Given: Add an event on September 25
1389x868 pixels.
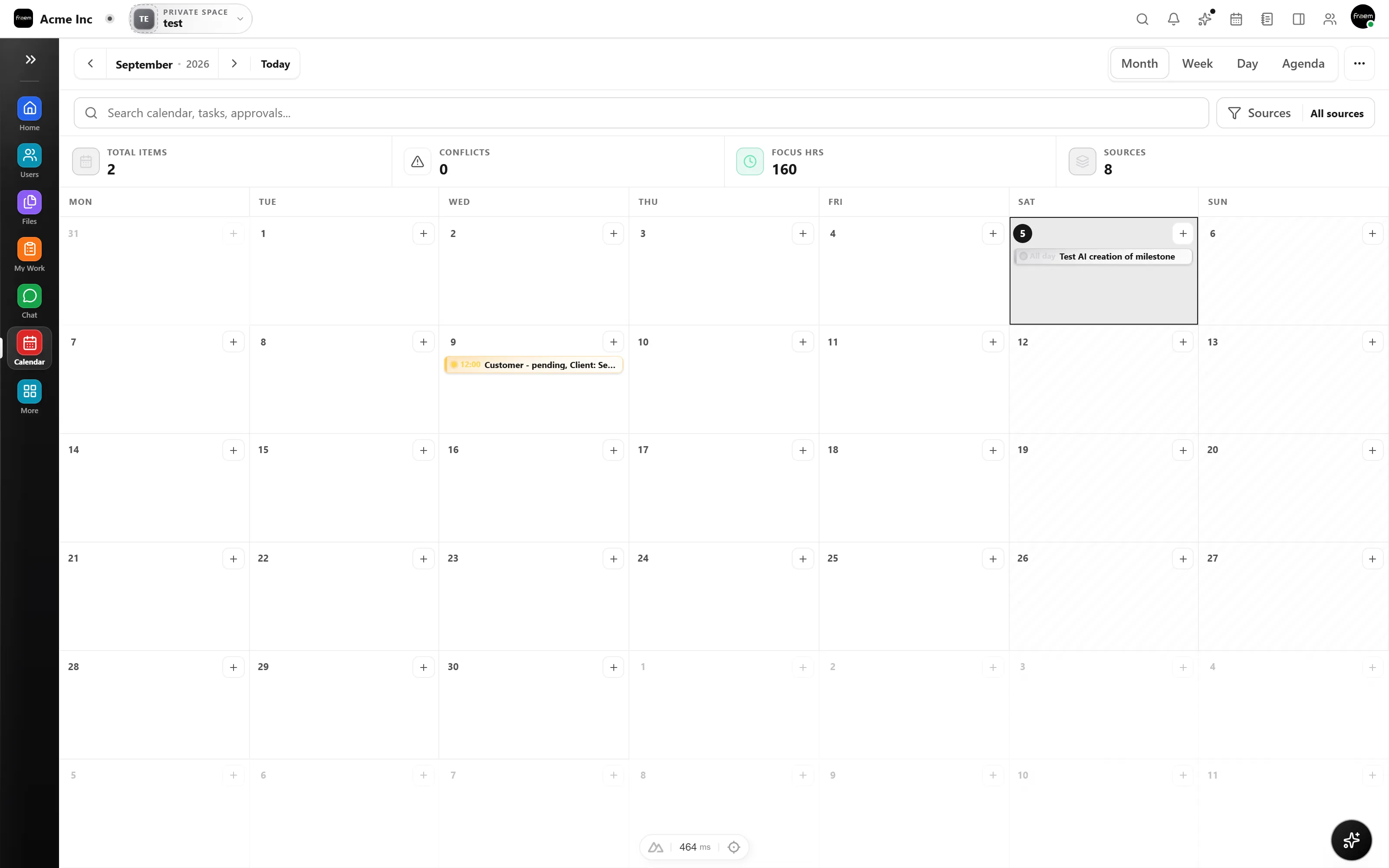Looking at the screenshot, I should (993, 559).
